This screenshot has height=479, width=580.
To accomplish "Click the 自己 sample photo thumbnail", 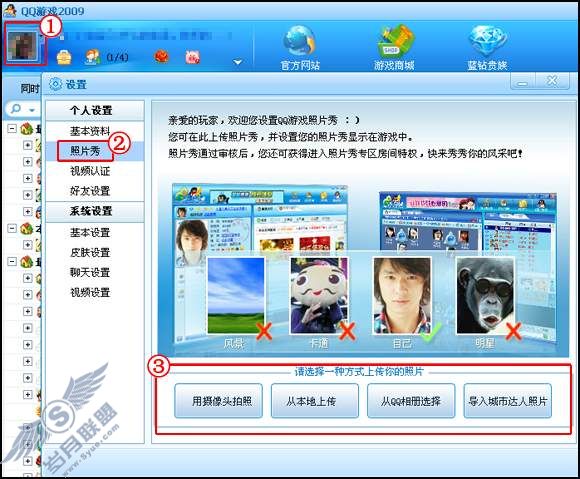I will [x=402, y=295].
